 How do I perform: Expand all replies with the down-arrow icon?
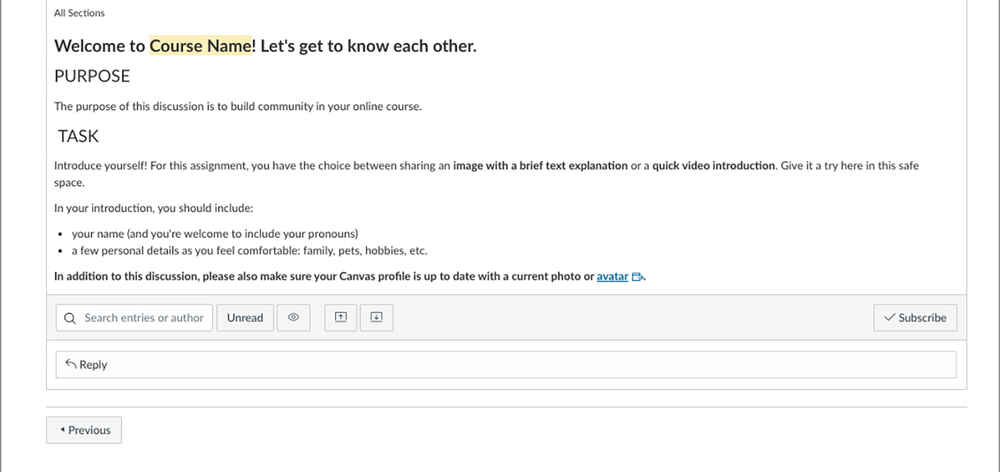point(376,318)
